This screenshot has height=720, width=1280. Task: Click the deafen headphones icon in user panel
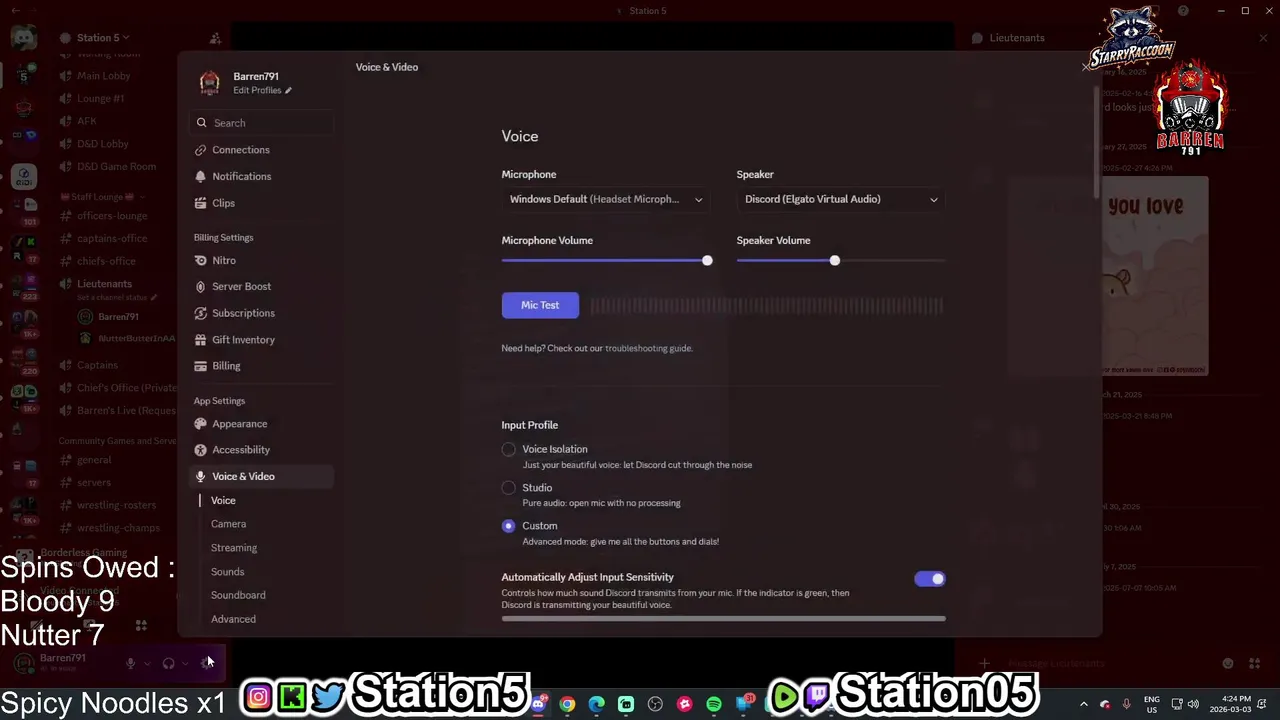pyautogui.click(x=168, y=663)
